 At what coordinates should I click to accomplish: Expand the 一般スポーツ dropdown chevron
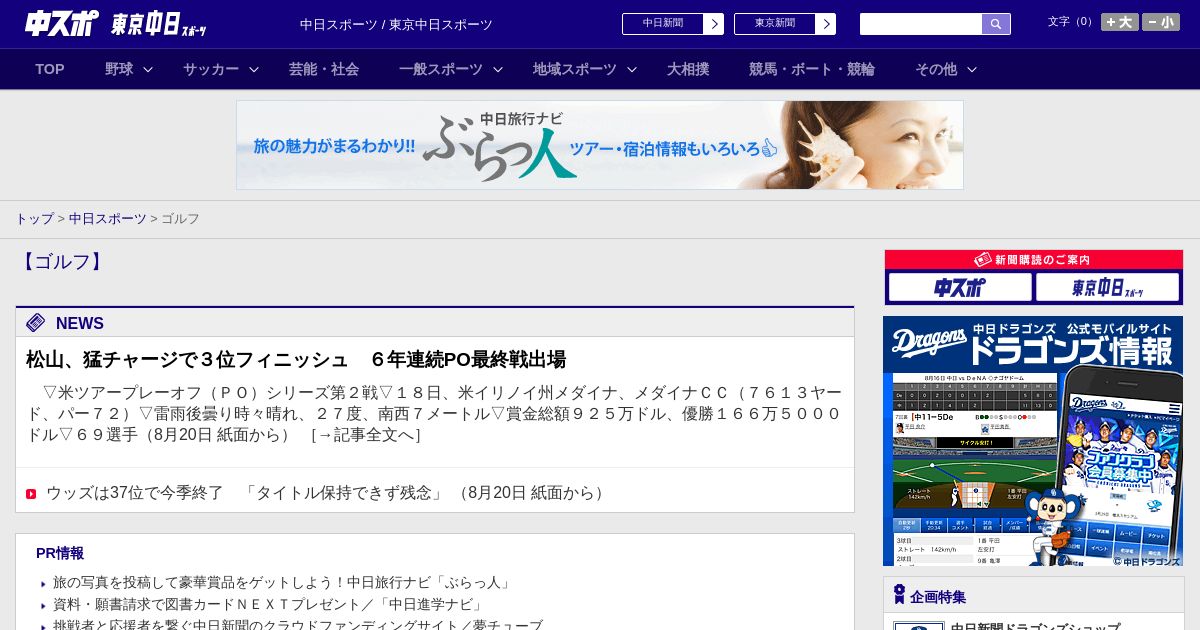498,69
